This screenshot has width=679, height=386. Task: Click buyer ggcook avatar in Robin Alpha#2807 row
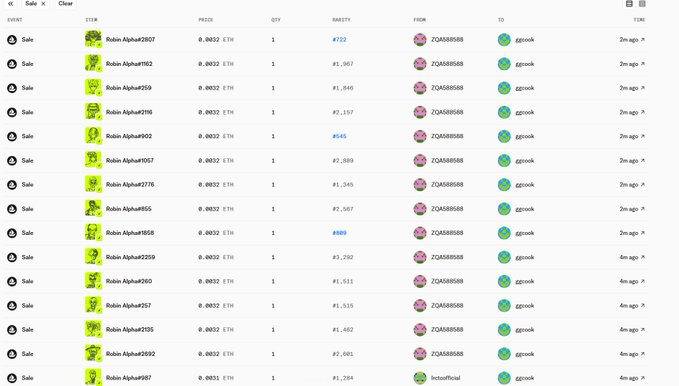click(504, 39)
